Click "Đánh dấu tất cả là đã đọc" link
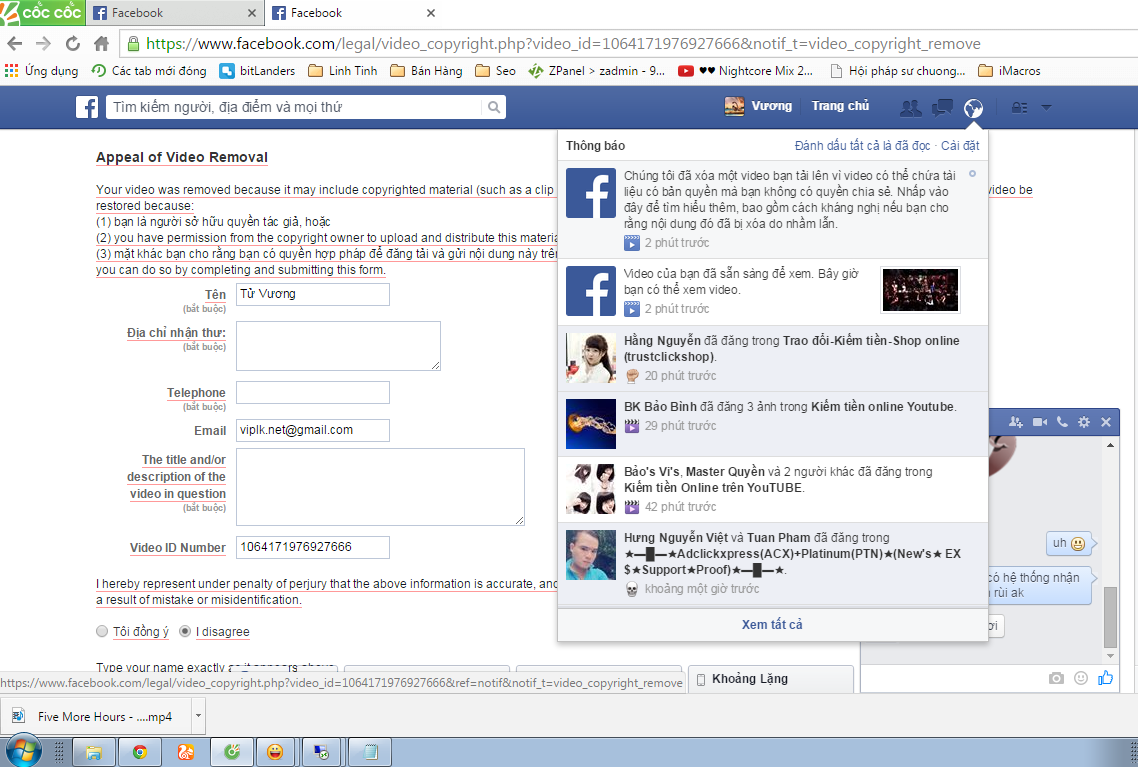The height and width of the screenshot is (767, 1138). tap(861, 146)
